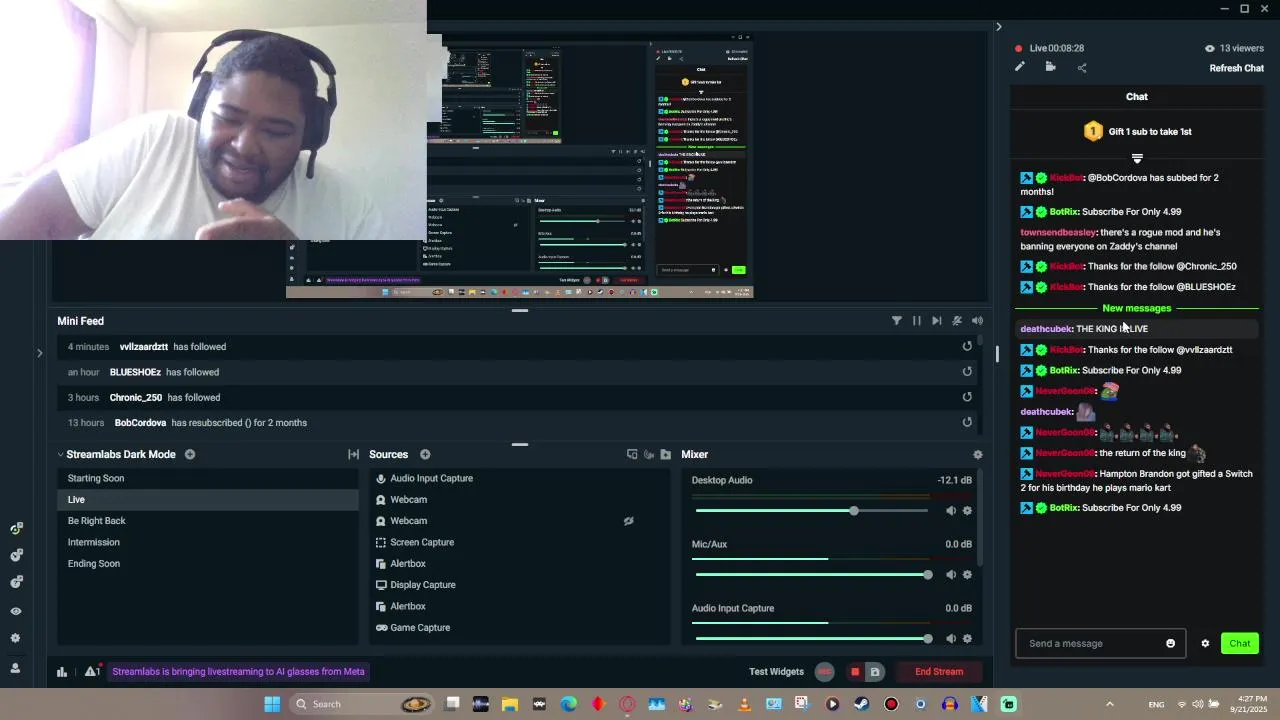Click the green Chat send button
Image resolution: width=1280 pixels, height=720 pixels.
(1239, 643)
